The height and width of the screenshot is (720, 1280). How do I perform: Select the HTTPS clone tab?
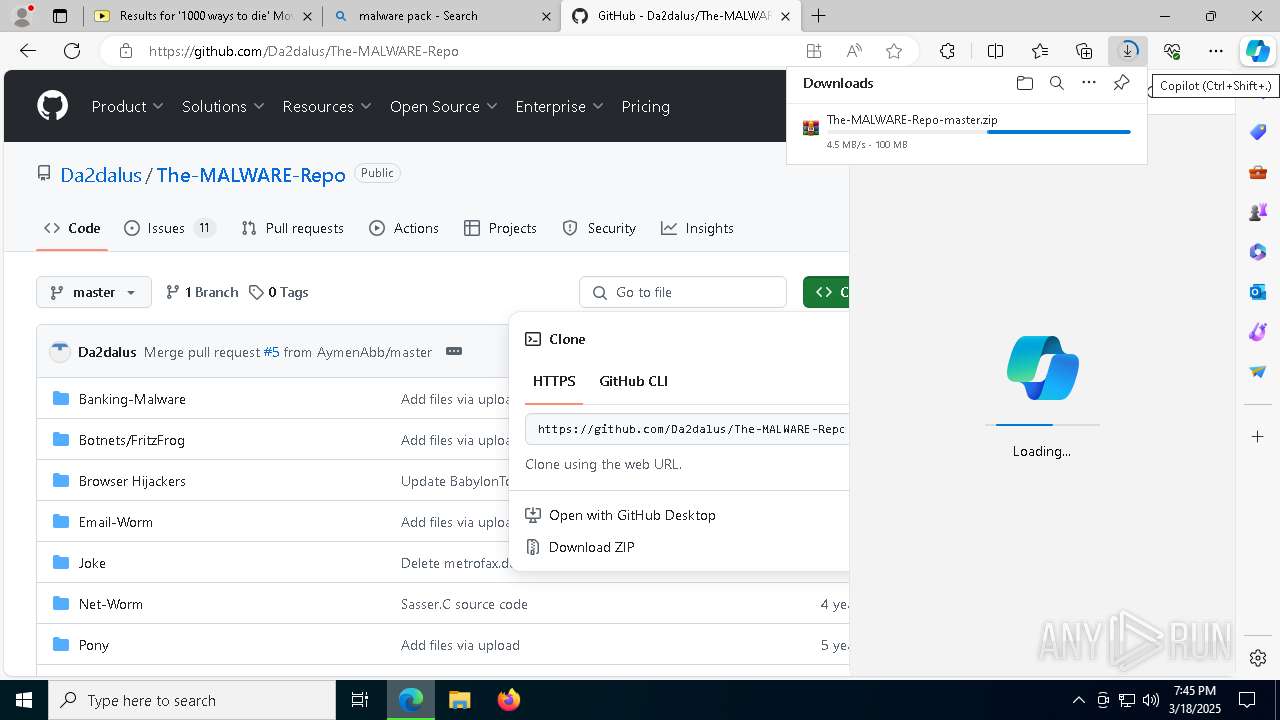pyautogui.click(x=554, y=381)
